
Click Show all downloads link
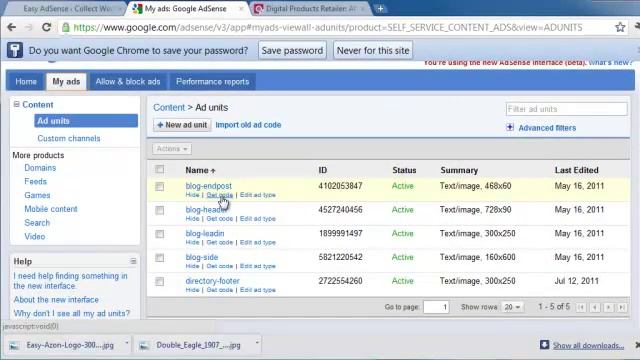588,346
